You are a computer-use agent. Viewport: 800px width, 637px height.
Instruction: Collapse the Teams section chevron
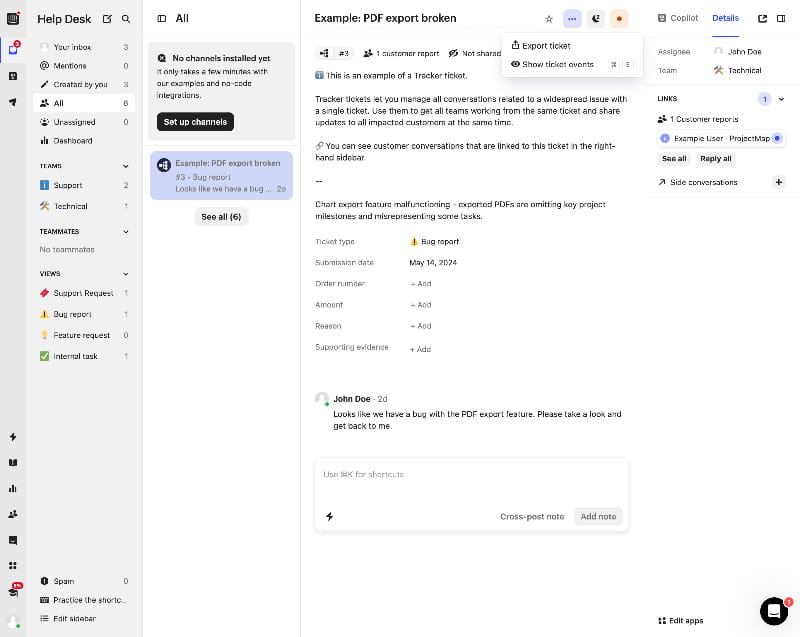click(126, 166)
